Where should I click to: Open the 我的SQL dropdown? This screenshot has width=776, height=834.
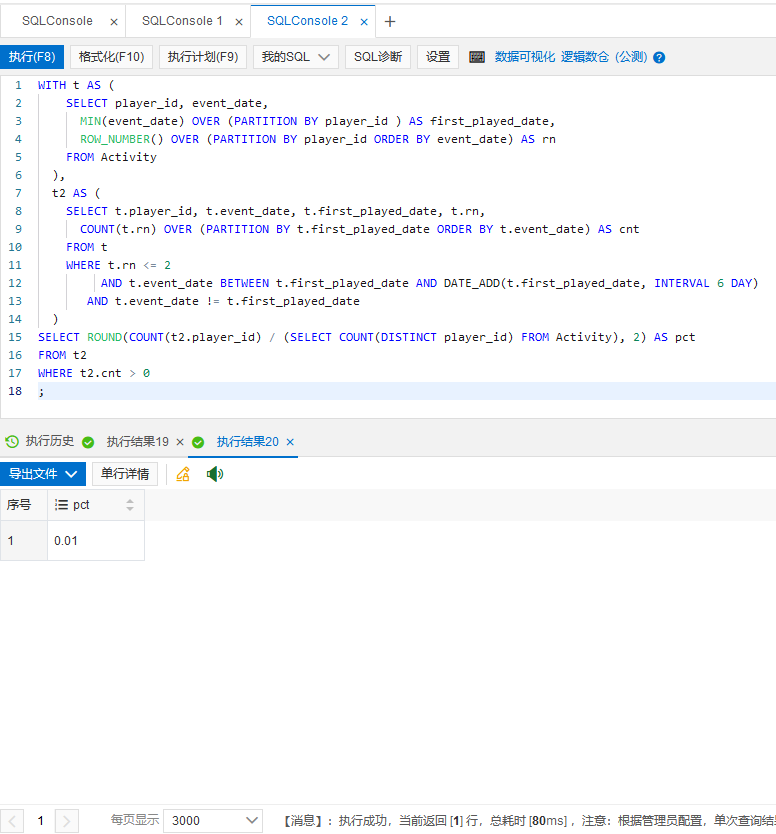pos(296,57)
